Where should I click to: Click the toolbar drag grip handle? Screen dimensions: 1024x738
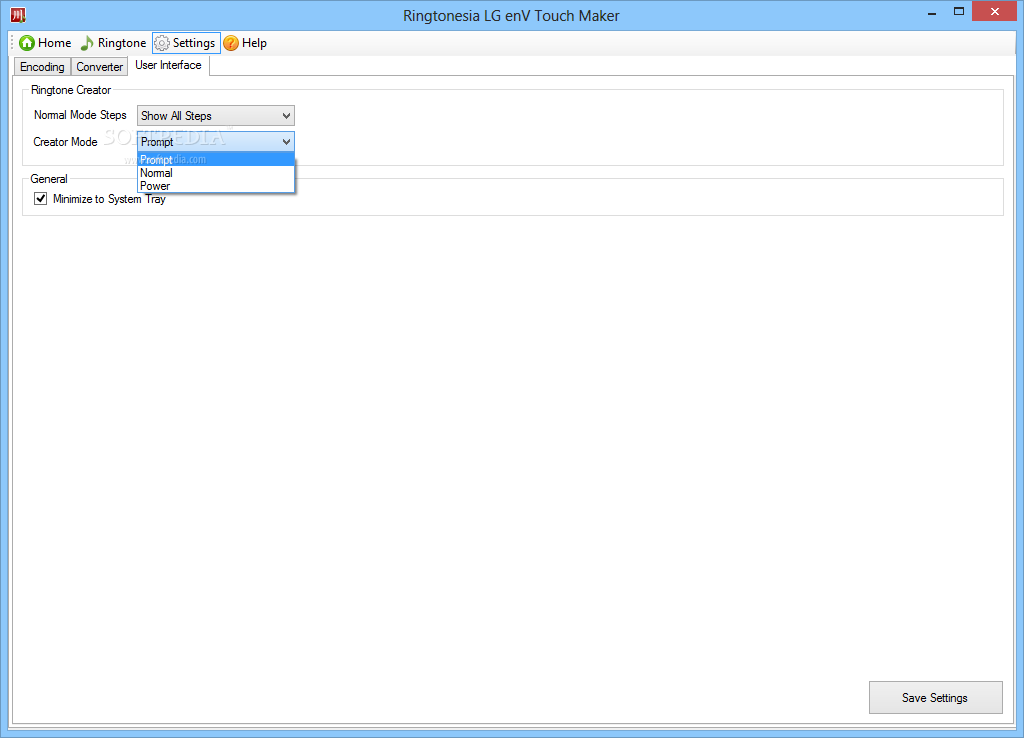click(x=12, y=43)
